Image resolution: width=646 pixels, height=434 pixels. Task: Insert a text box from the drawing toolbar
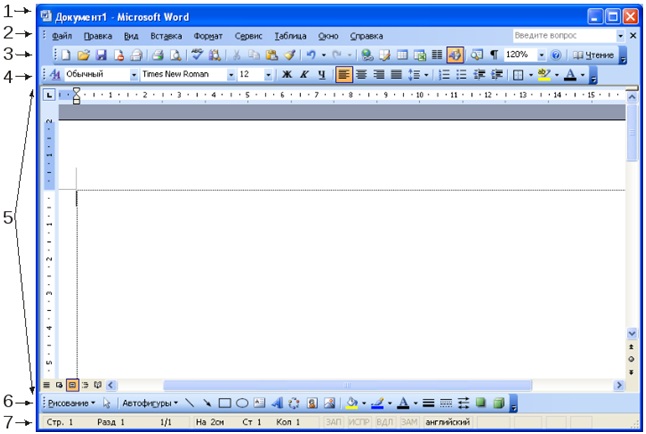coord(259,403)
